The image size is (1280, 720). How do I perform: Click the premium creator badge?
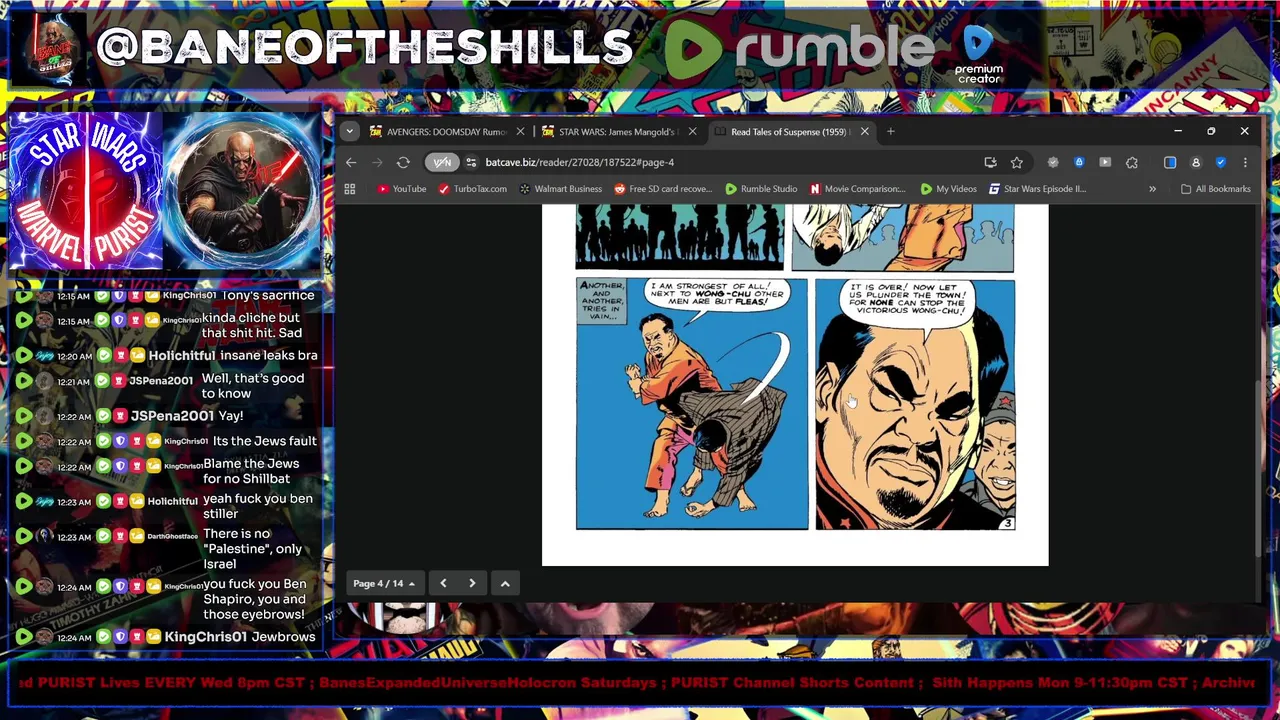coord(979,56)
